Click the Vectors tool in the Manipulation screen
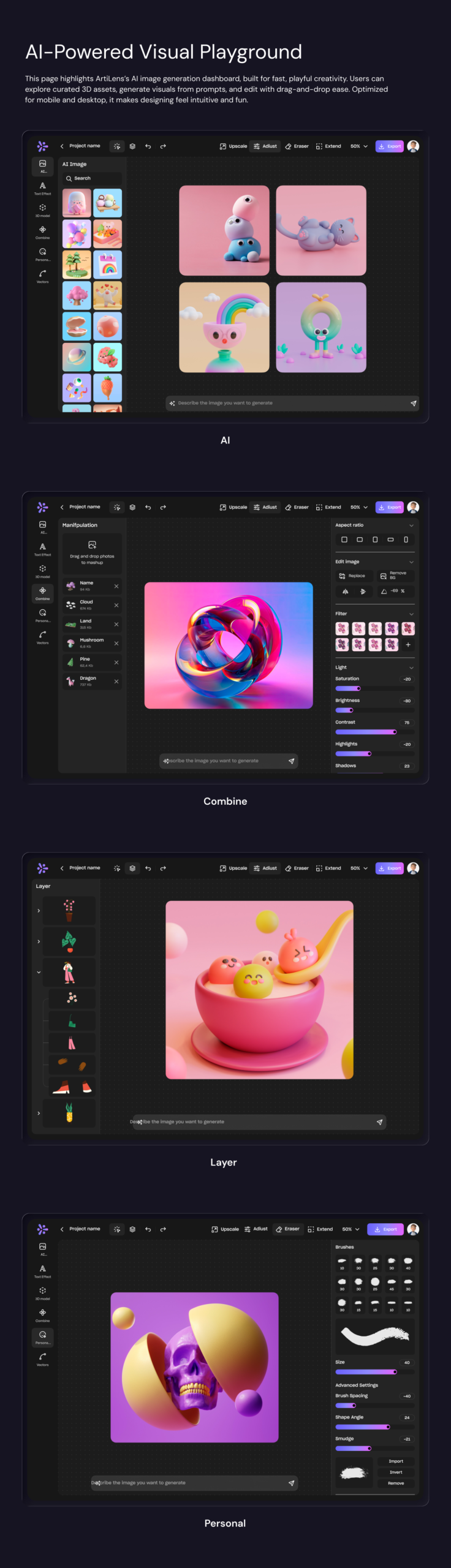This screenshot has width=451, height=1568. point(42,636)
